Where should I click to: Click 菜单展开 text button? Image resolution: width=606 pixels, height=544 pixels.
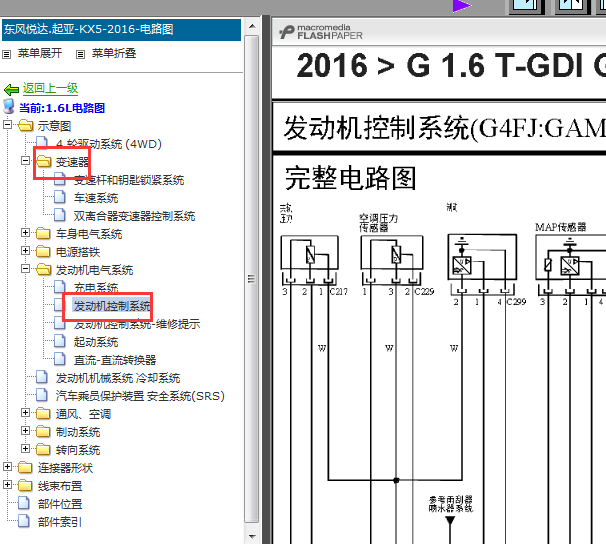coord(40,53)
